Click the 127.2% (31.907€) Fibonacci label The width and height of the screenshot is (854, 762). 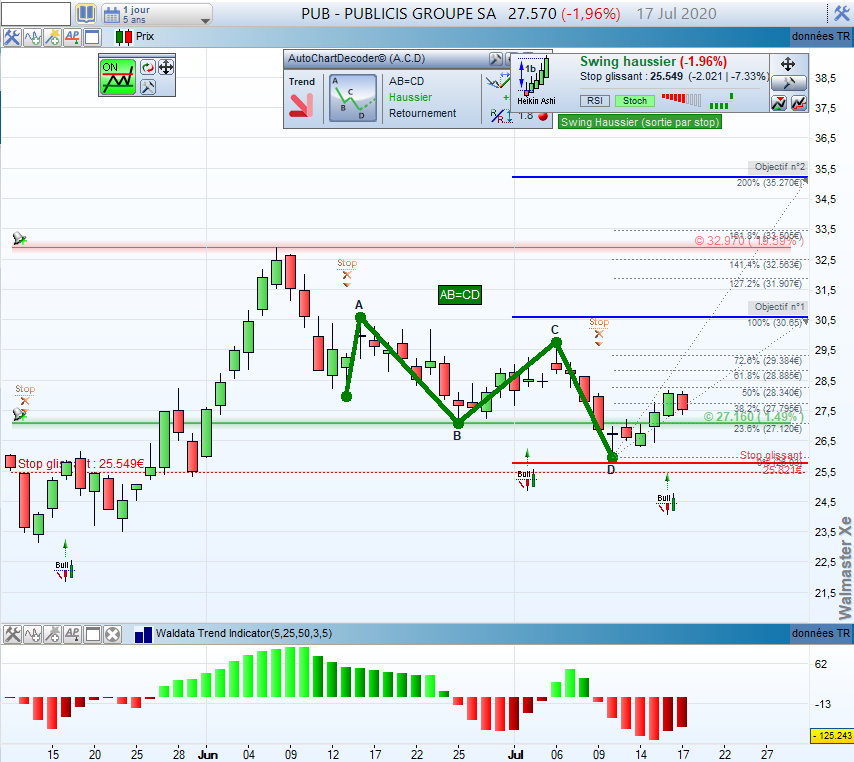pyautogui.click(x=765, y=284)
